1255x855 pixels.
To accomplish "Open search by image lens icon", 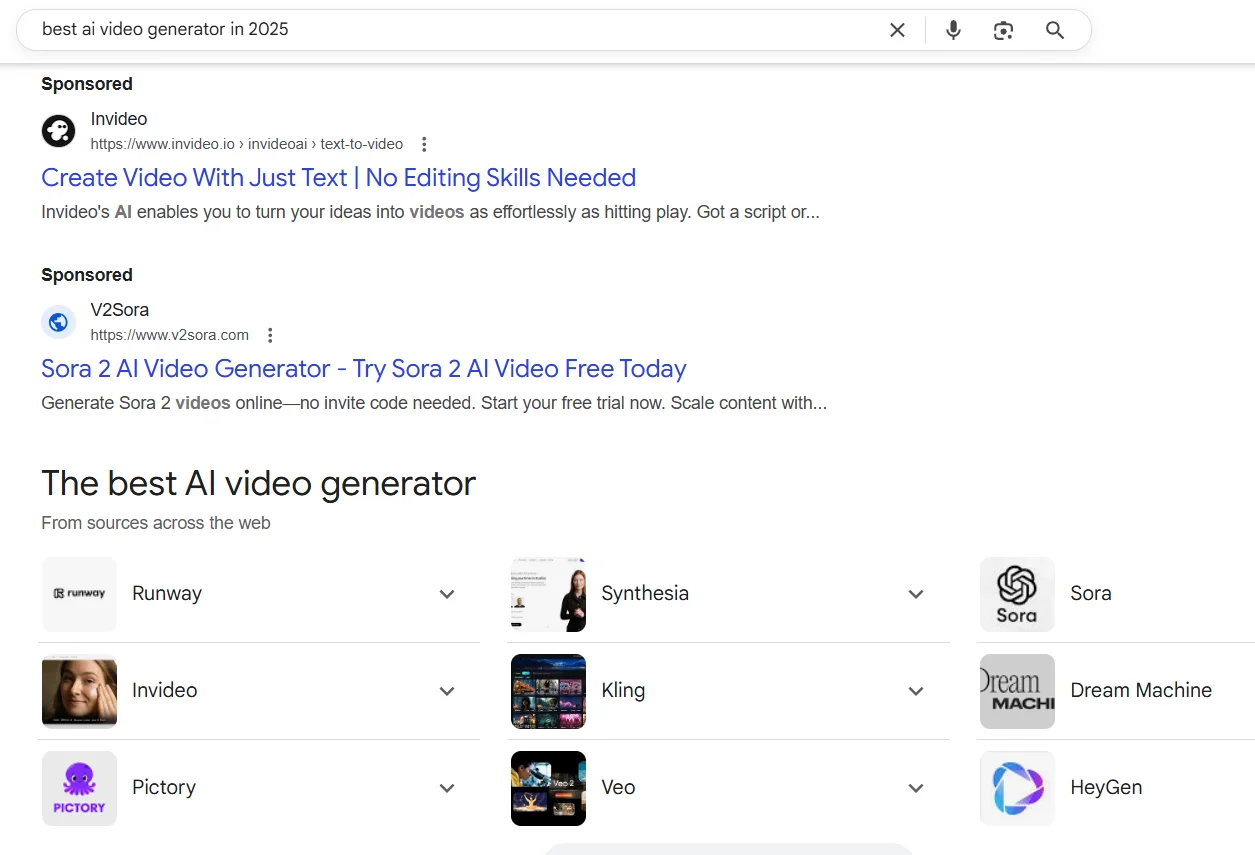I will click(1003, 30).
